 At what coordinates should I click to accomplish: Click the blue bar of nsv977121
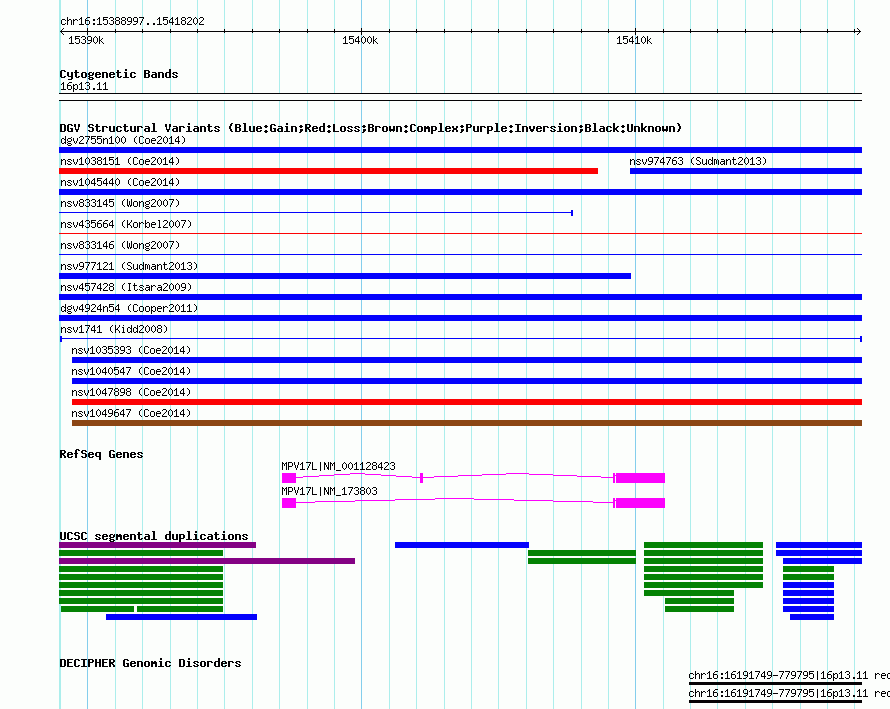[345, 276]
